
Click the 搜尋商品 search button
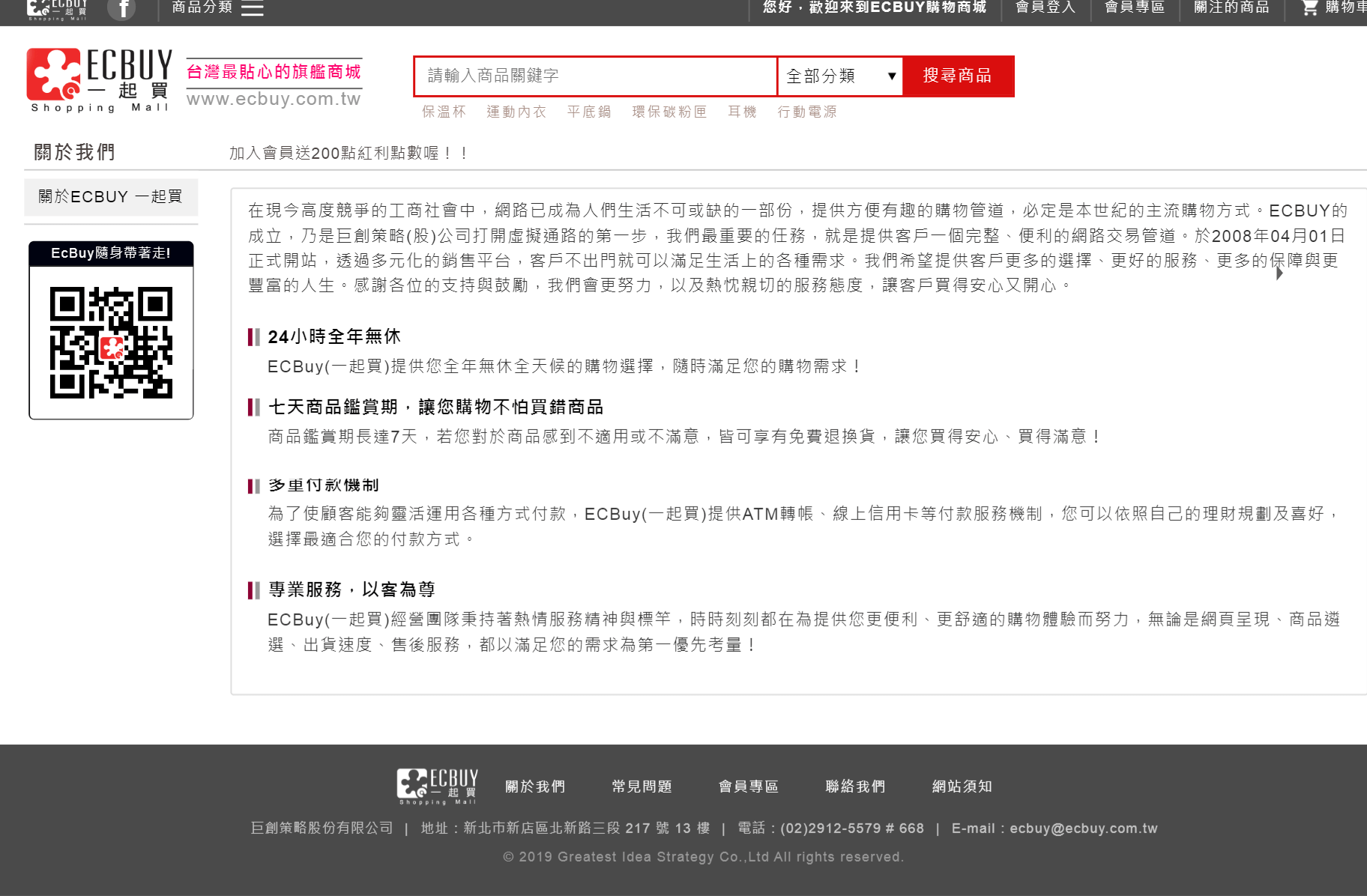point(958,76)
